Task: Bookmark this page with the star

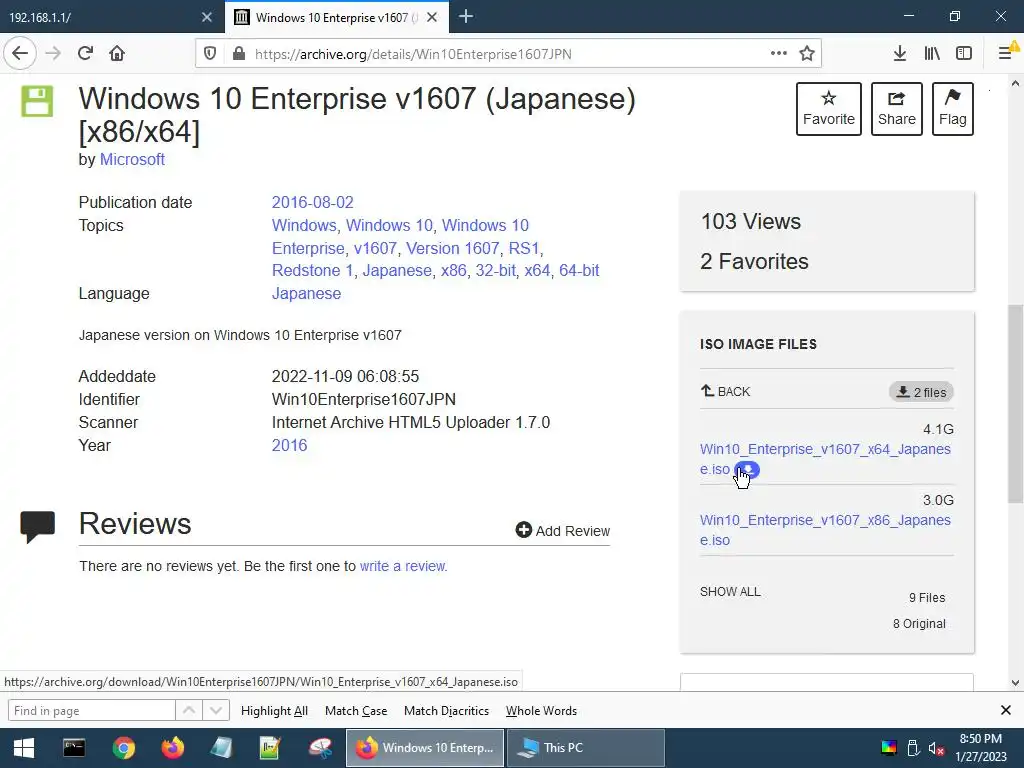Action: (x=807, y=54)
